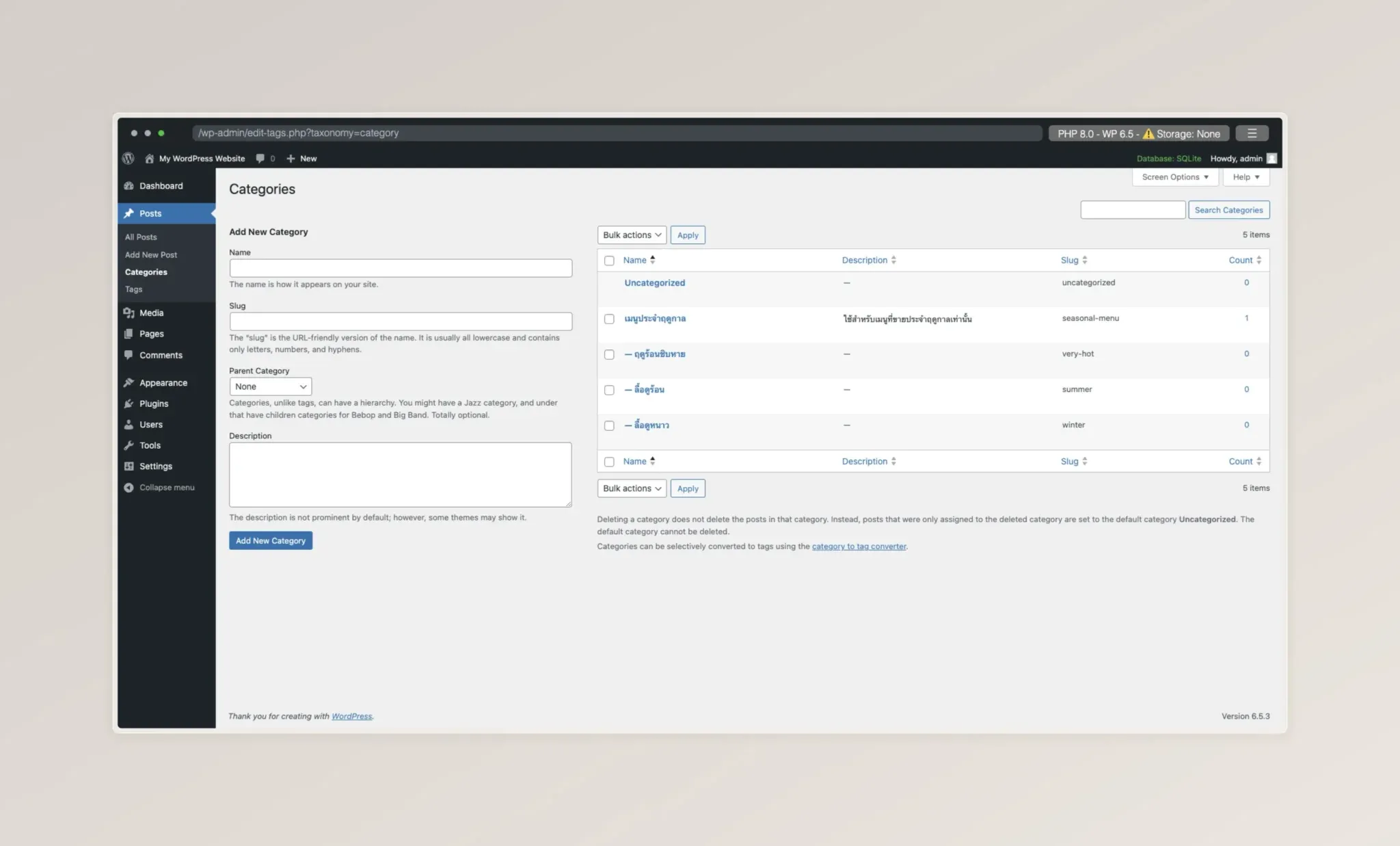The width and height of the screenshot is (1400, 846).
Task: Toggle the select-all checkbox in table header
Action: coord(609,261)
